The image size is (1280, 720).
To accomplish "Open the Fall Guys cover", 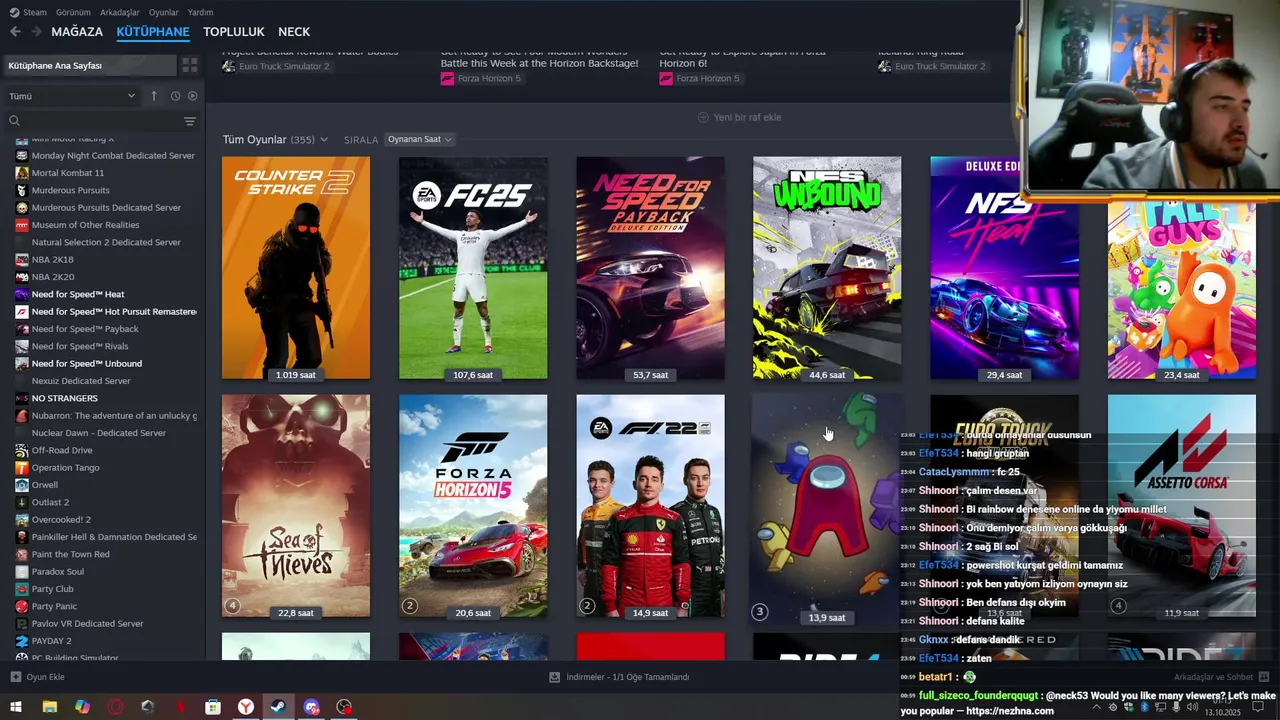I will [x=1182, y=290].
